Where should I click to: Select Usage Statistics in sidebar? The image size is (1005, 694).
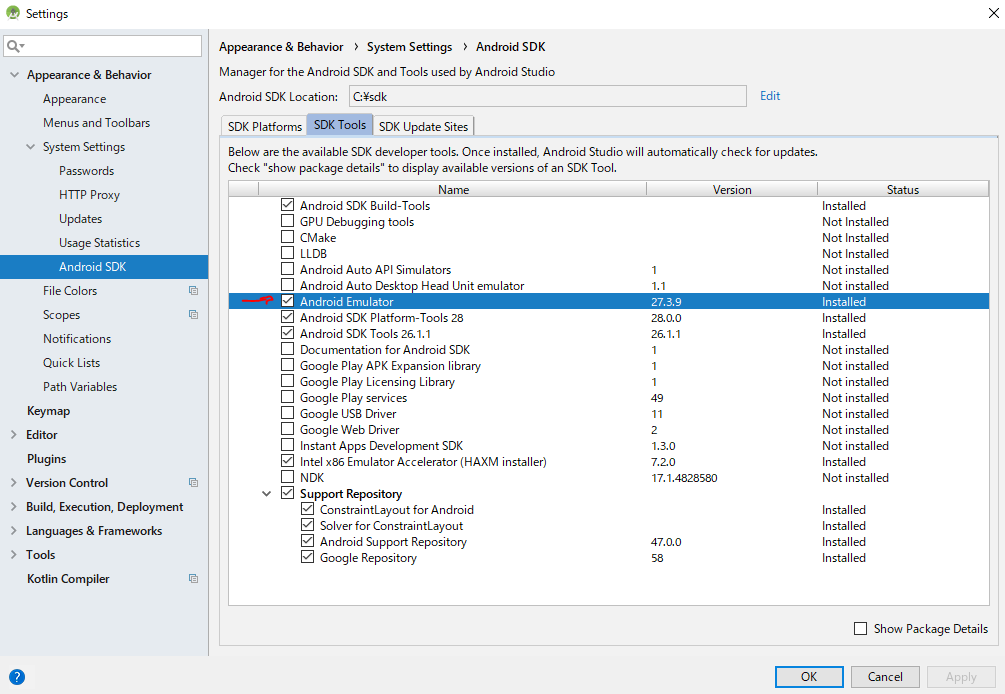[x=99, y=243]
